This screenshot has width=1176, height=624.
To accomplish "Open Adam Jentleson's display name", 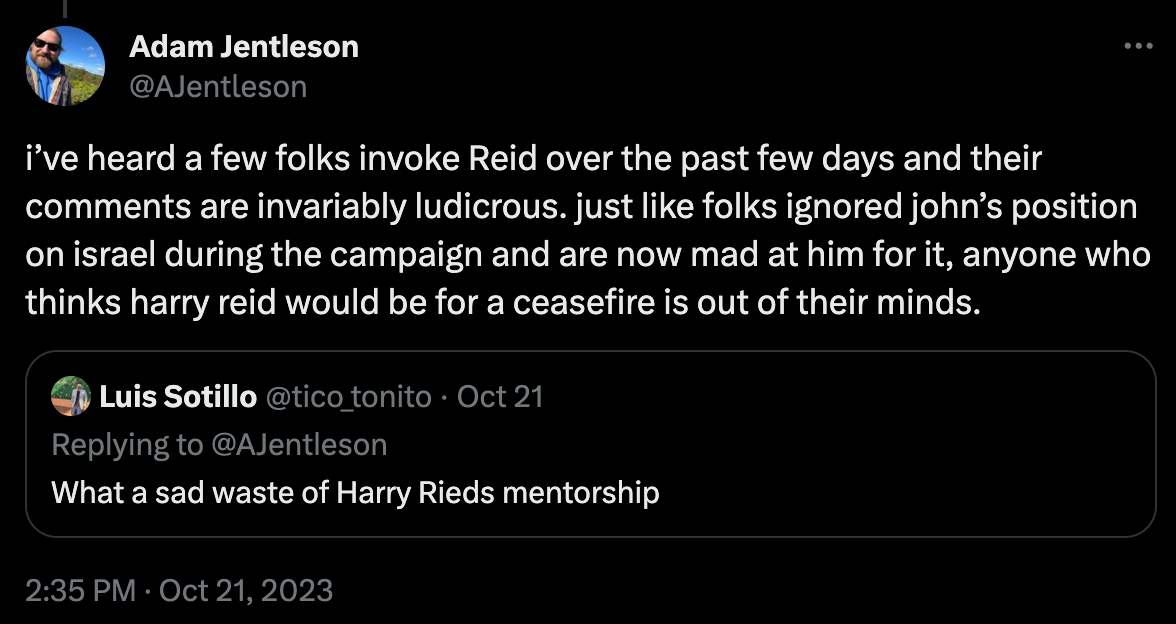I will [x=244, y=46].
